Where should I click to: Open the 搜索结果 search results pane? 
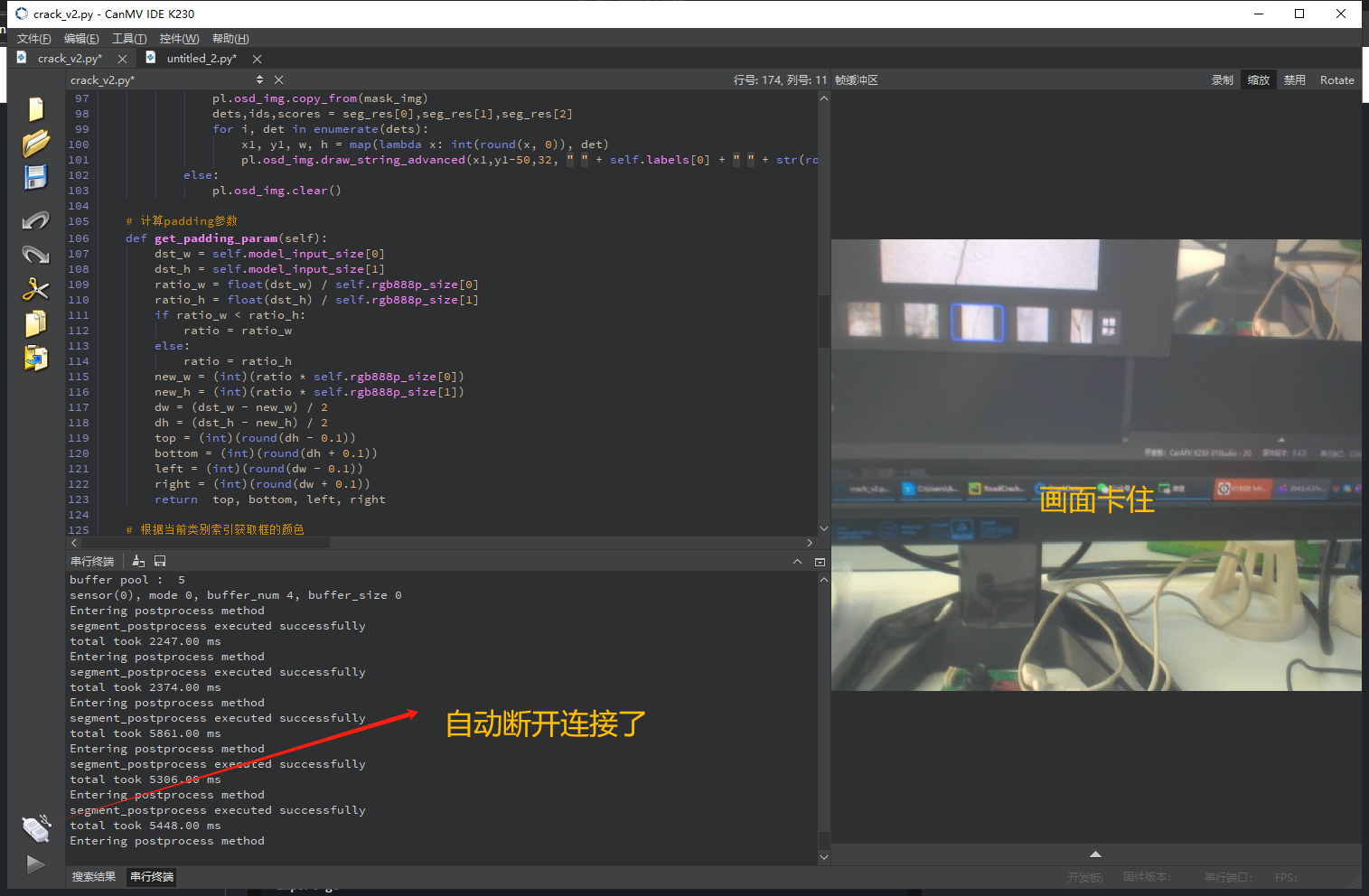pos(94,877)
